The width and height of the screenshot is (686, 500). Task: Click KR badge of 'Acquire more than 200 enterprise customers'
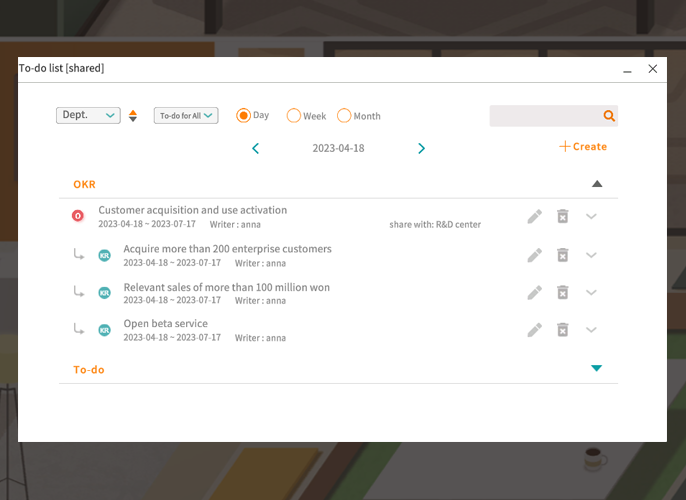(104, 255)
